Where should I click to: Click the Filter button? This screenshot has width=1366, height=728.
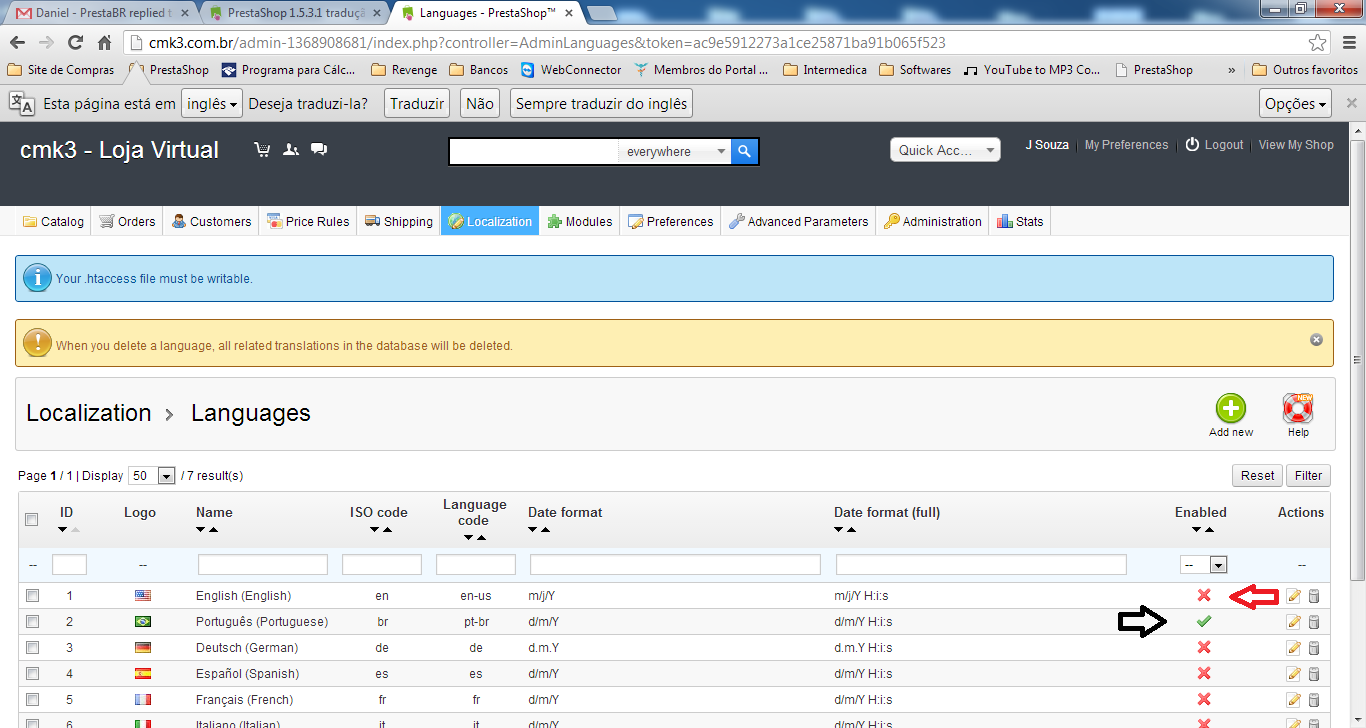coord(1308,476)
